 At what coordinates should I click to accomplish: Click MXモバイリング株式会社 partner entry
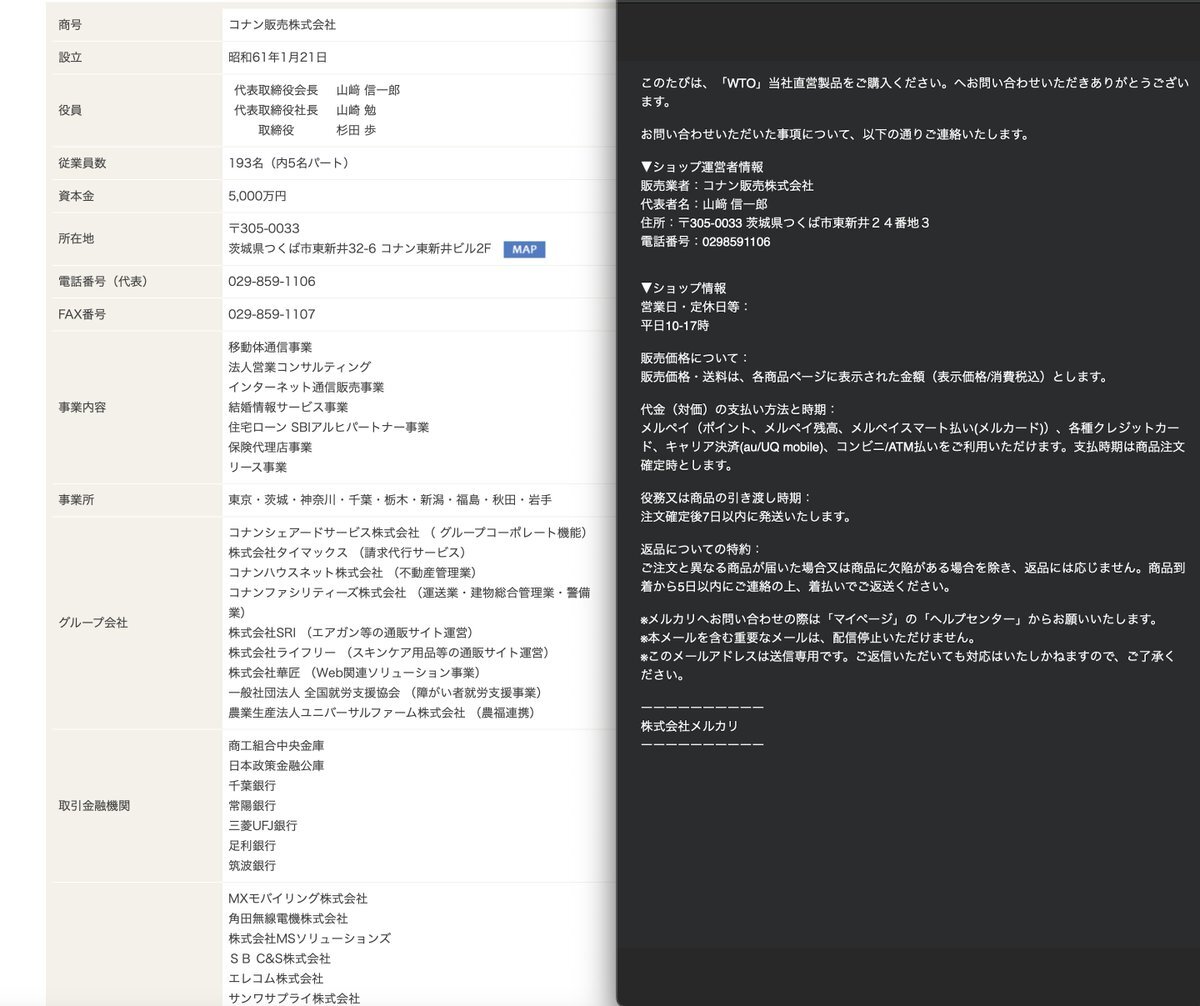point(298,899)
